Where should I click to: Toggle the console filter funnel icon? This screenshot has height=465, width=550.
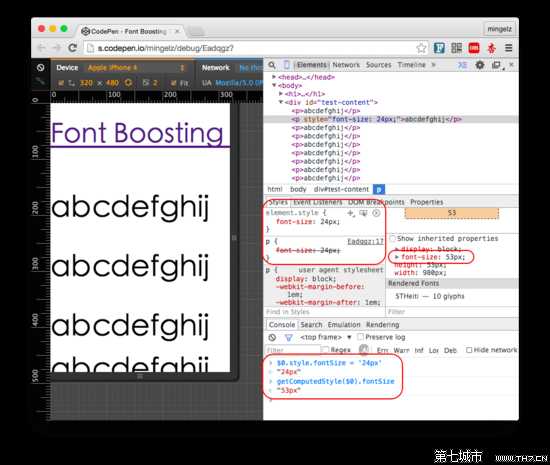click(289, 337)
